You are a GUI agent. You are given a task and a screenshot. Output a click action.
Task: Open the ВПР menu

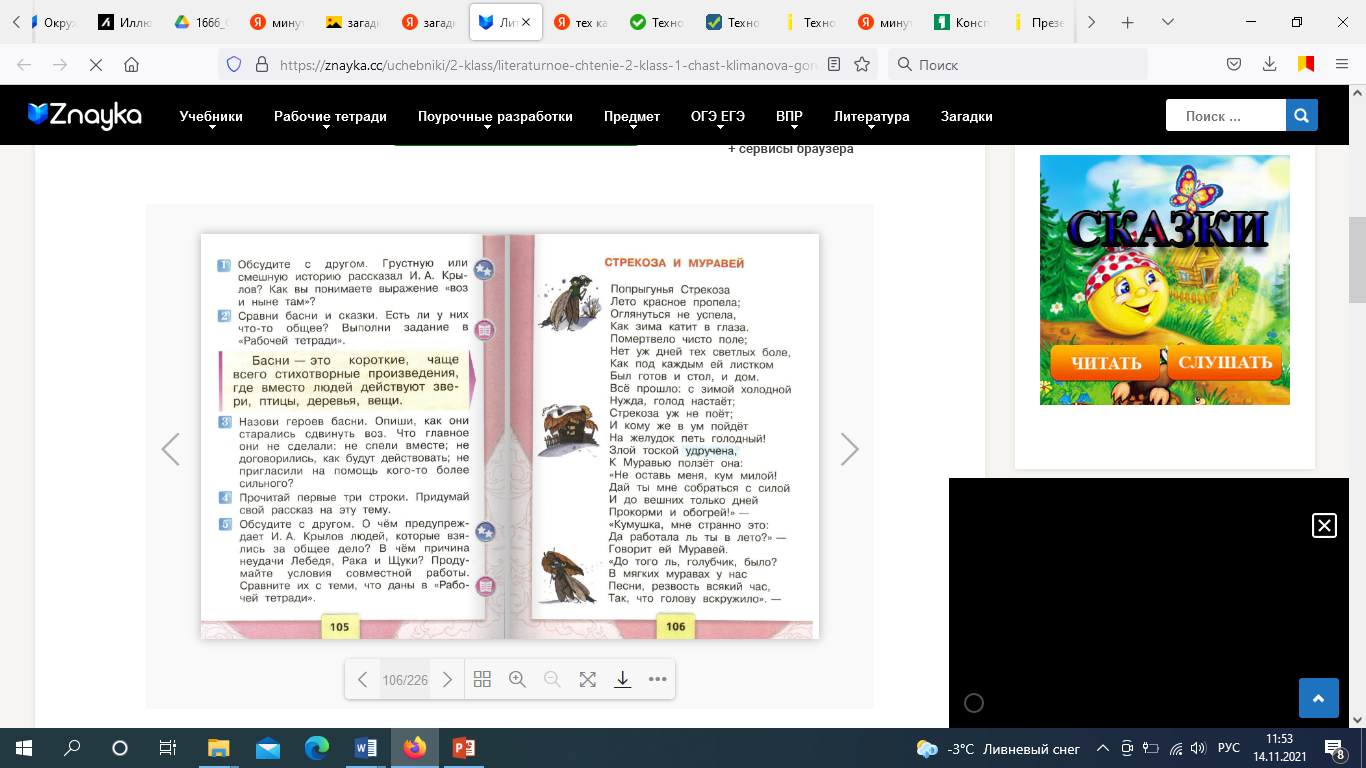pos(789,116)
